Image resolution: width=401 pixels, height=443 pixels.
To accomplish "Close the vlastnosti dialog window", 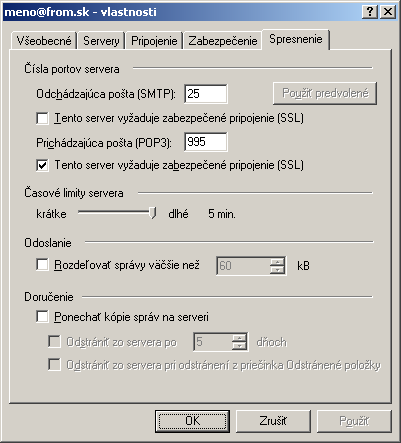I will 388,12.
